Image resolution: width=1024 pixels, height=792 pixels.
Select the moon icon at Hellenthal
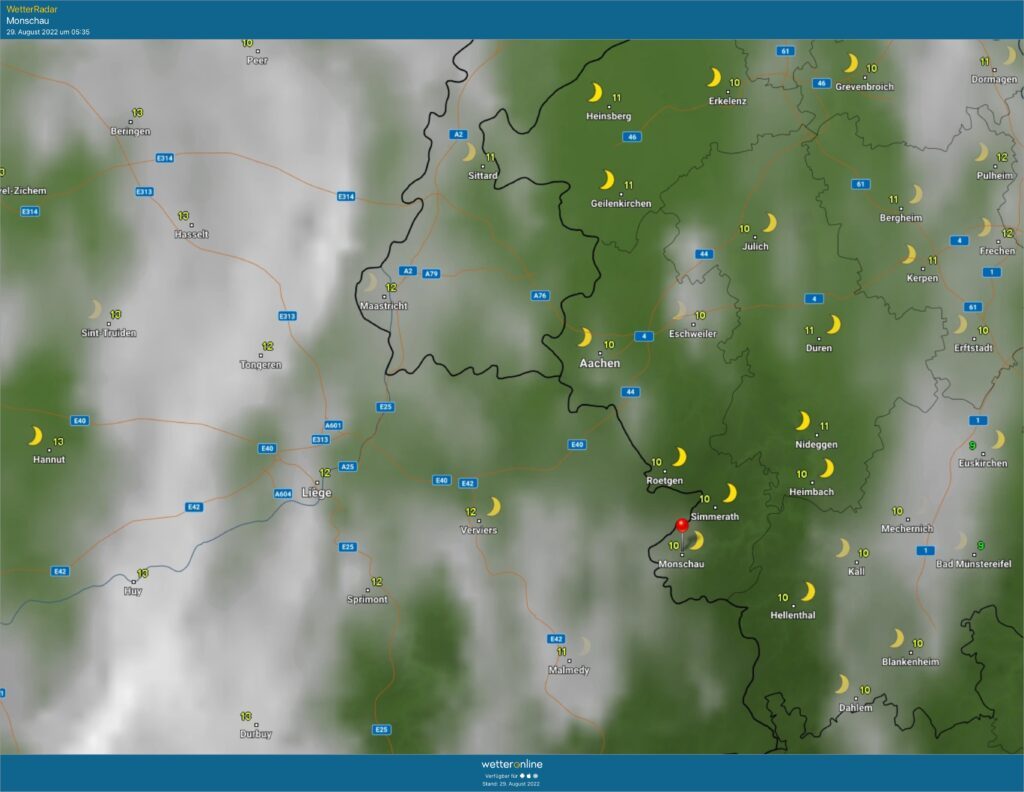click(x=808, y=592)
